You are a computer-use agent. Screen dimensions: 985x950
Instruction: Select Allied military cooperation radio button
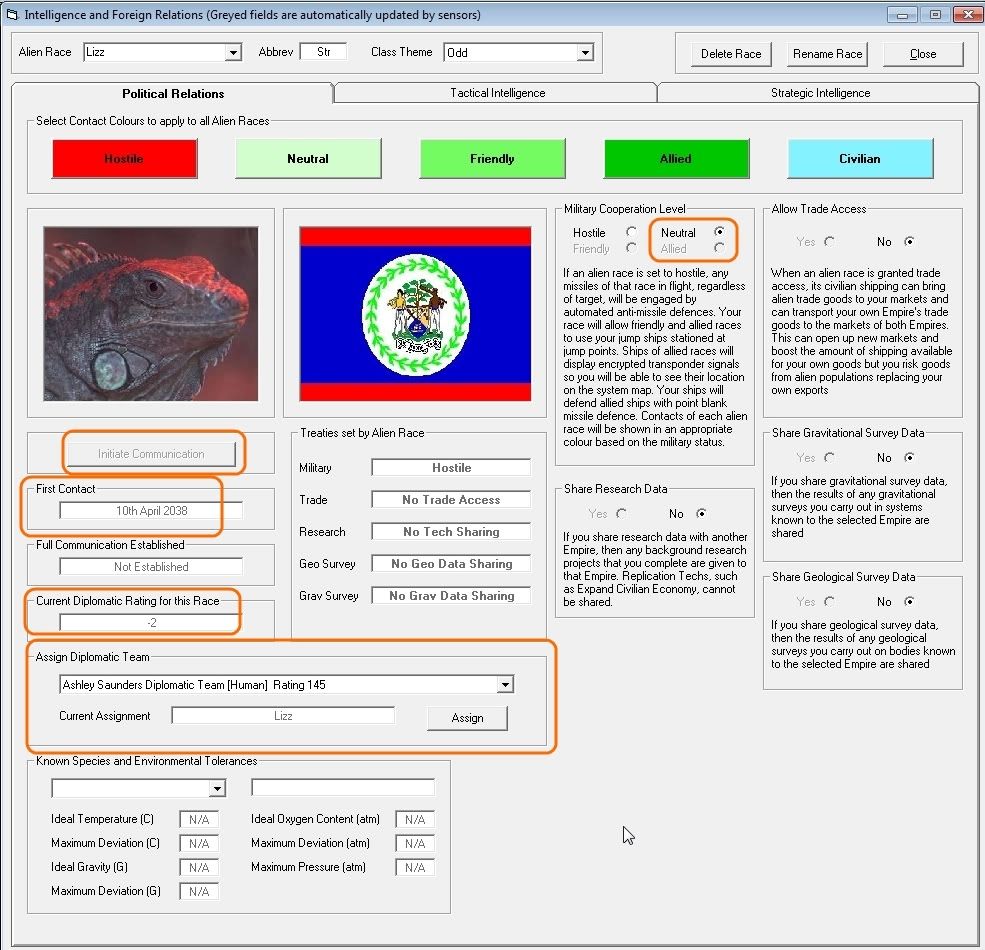tap(719, 248)
